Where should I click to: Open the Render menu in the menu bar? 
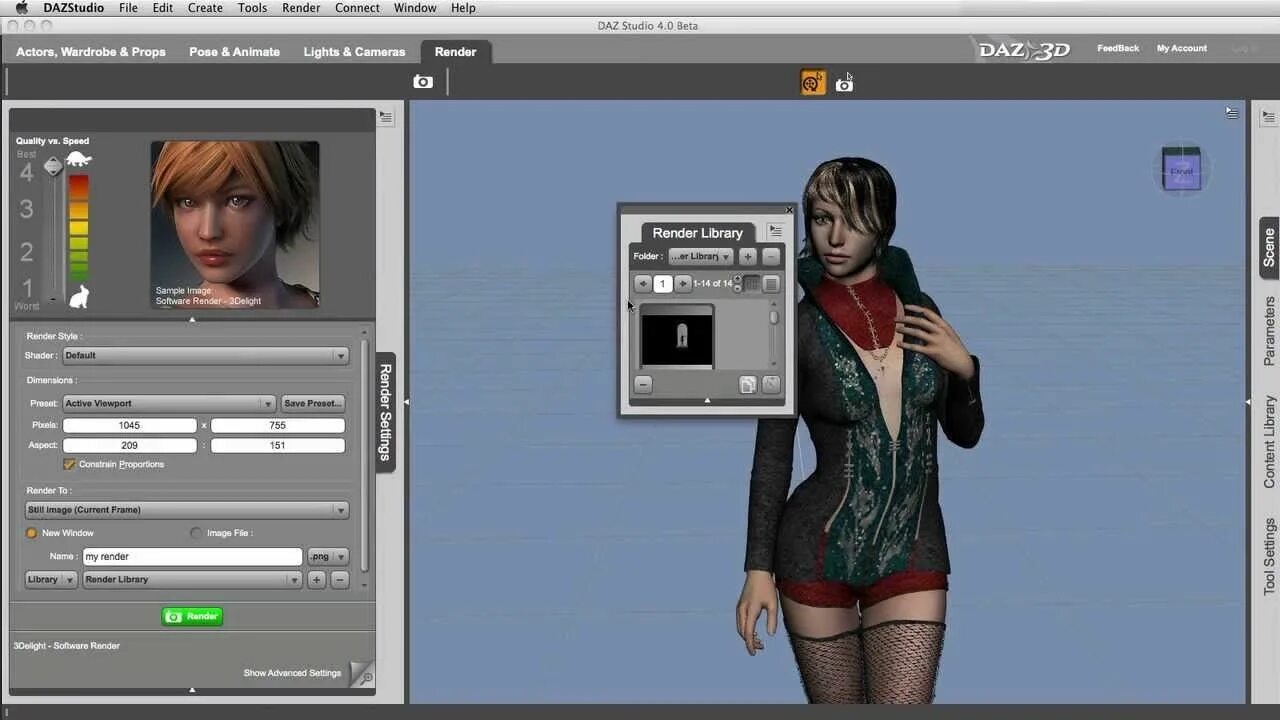301,8
